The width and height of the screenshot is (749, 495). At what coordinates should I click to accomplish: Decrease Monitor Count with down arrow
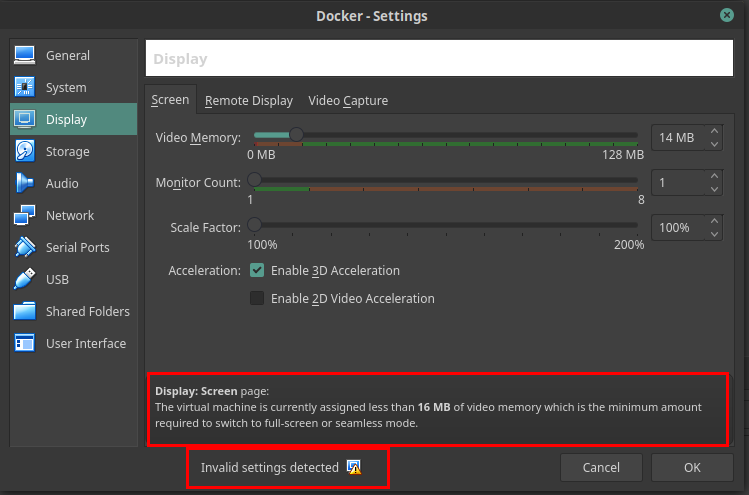pos(714,189)
